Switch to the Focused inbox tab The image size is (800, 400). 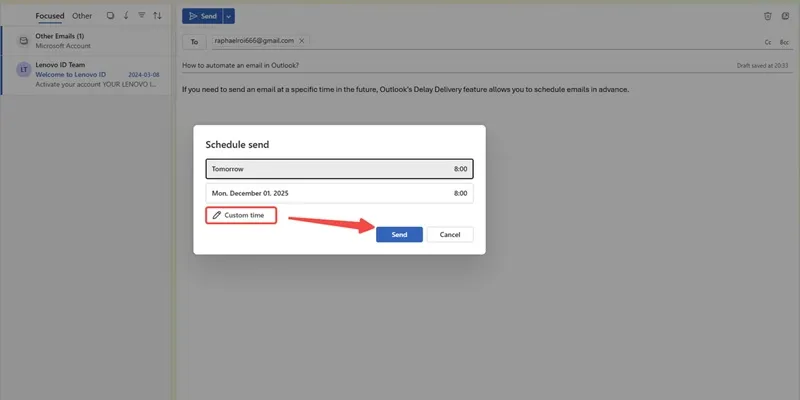[49, 16]
